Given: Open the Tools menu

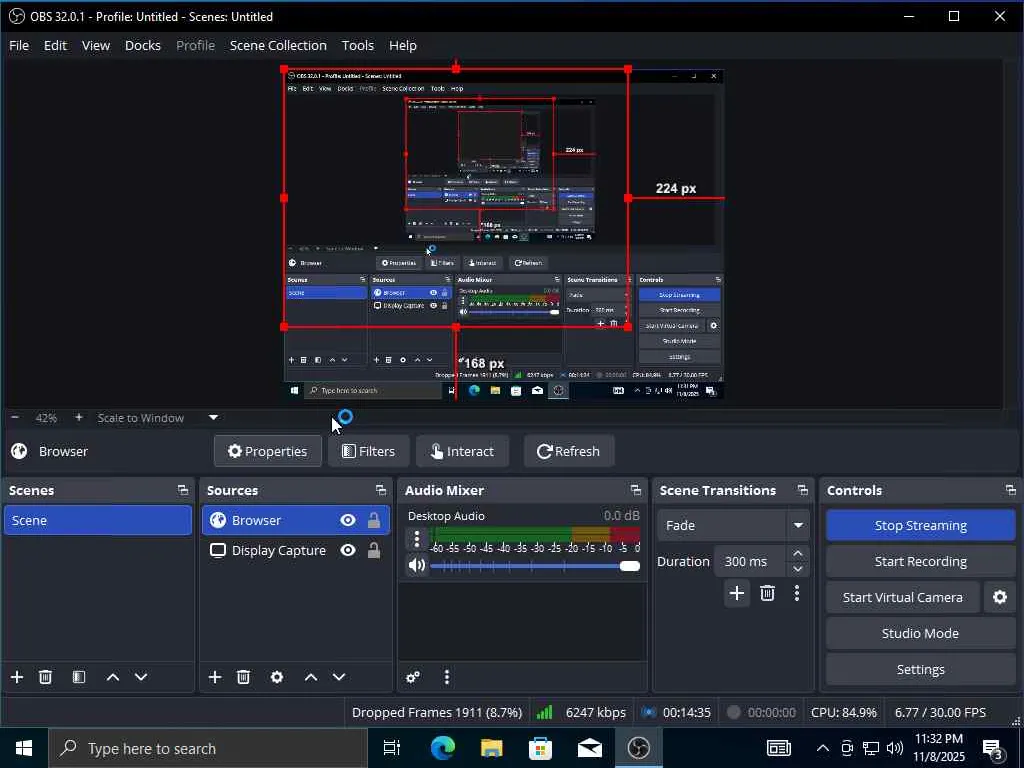Looking at the screenshot, I should [358, 46].
